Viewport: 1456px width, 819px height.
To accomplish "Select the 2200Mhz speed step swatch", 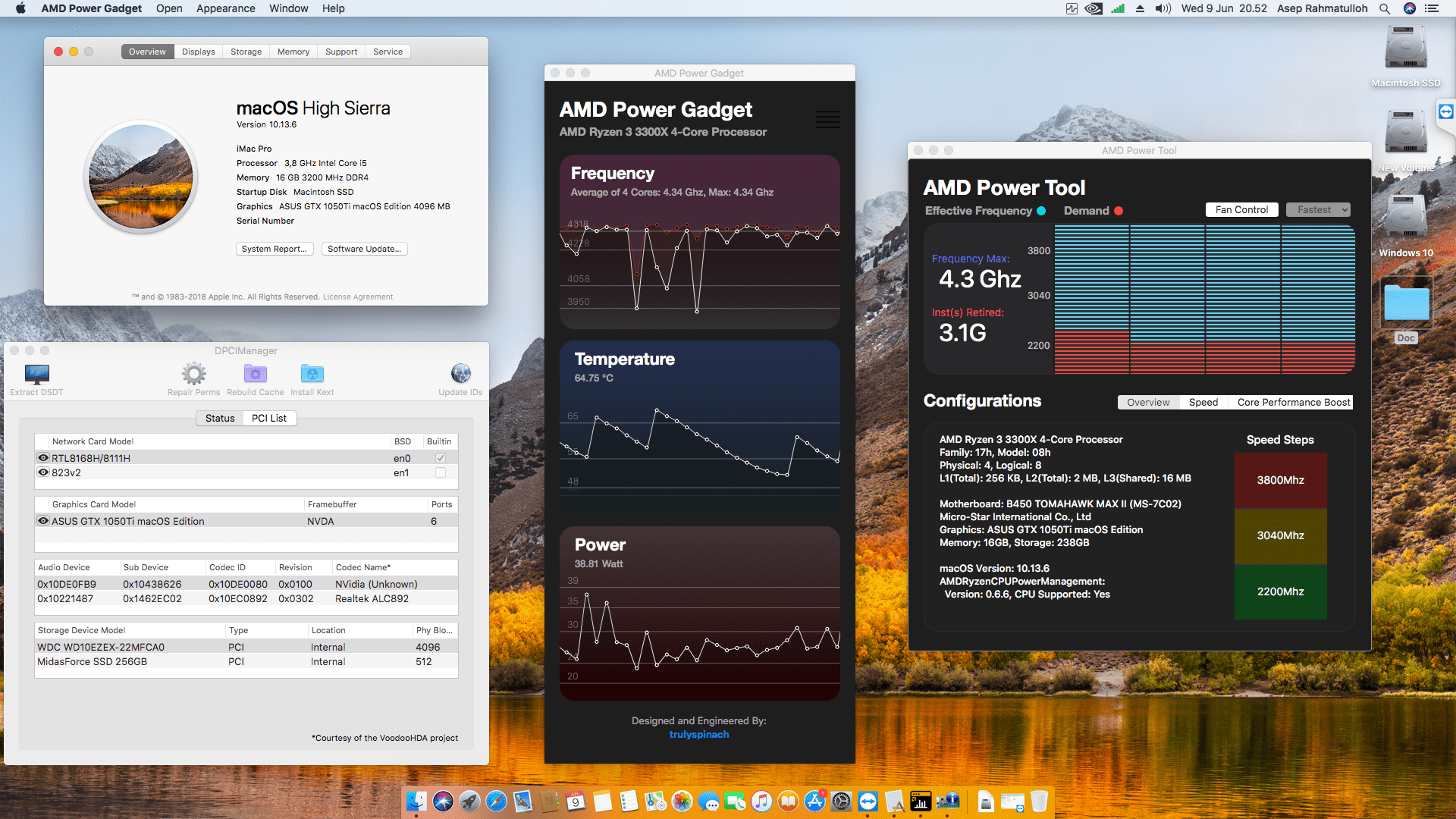I will coord(1280,591).
